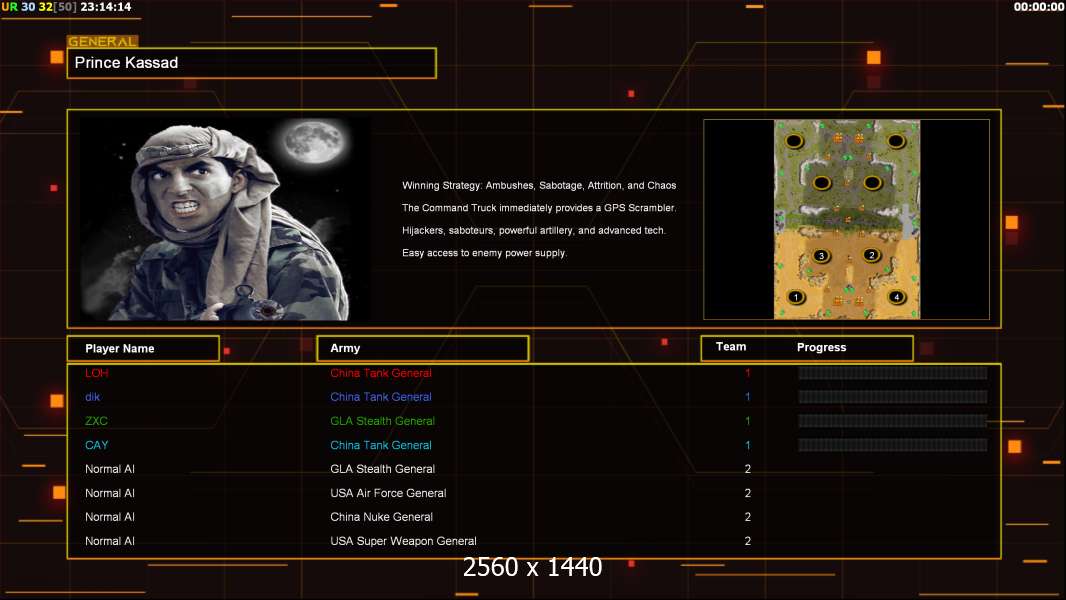The height and width of the screenshot is (600, 1066).
Task: Click dik's China Tank General army
Action: 381,397
